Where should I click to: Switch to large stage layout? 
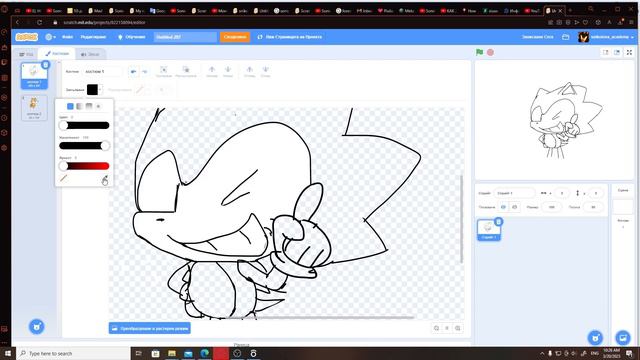click(617, 52)
